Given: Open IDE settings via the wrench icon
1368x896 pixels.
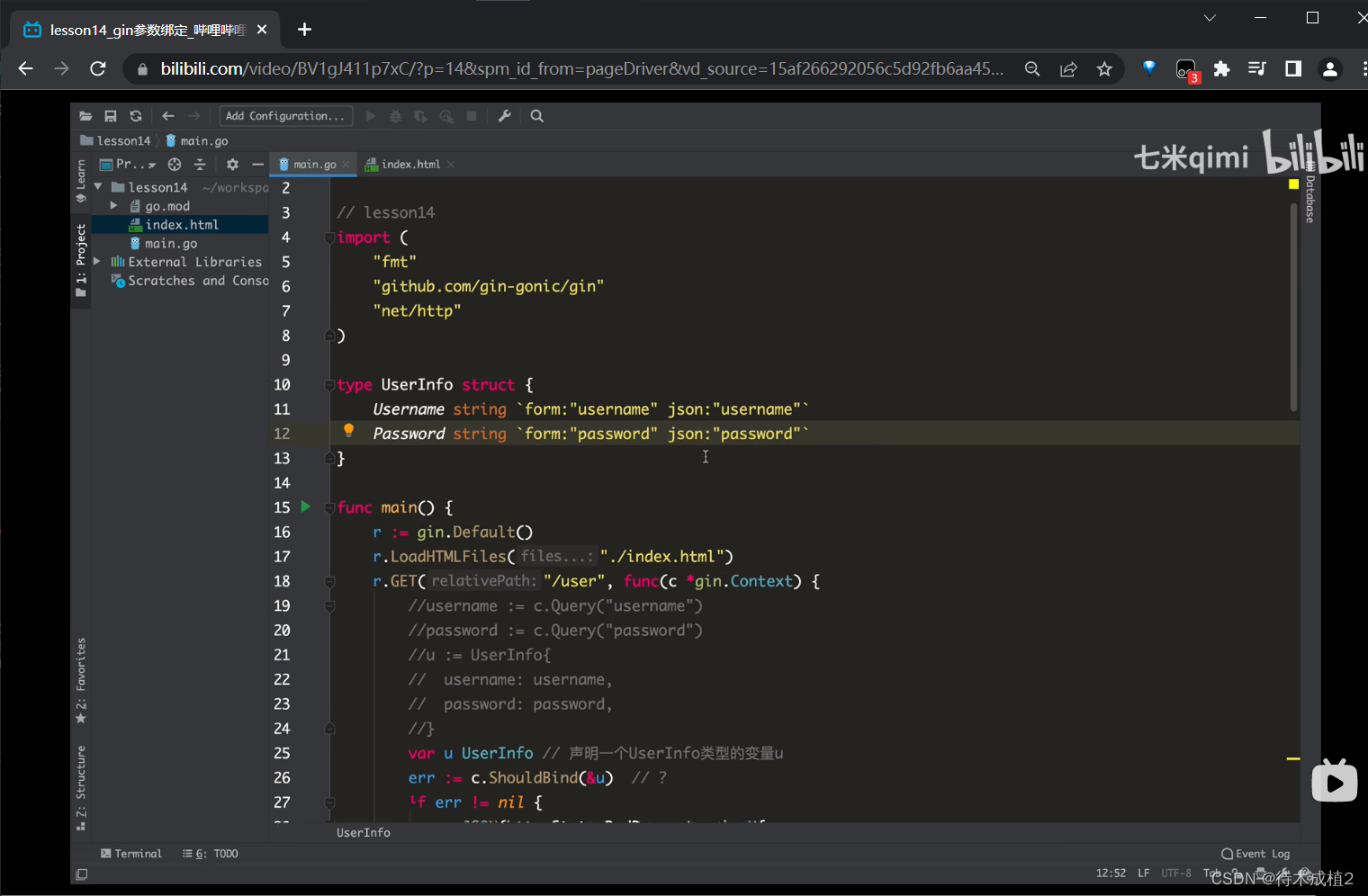Looking at the screenshot, I should click(x=505, y=116).
